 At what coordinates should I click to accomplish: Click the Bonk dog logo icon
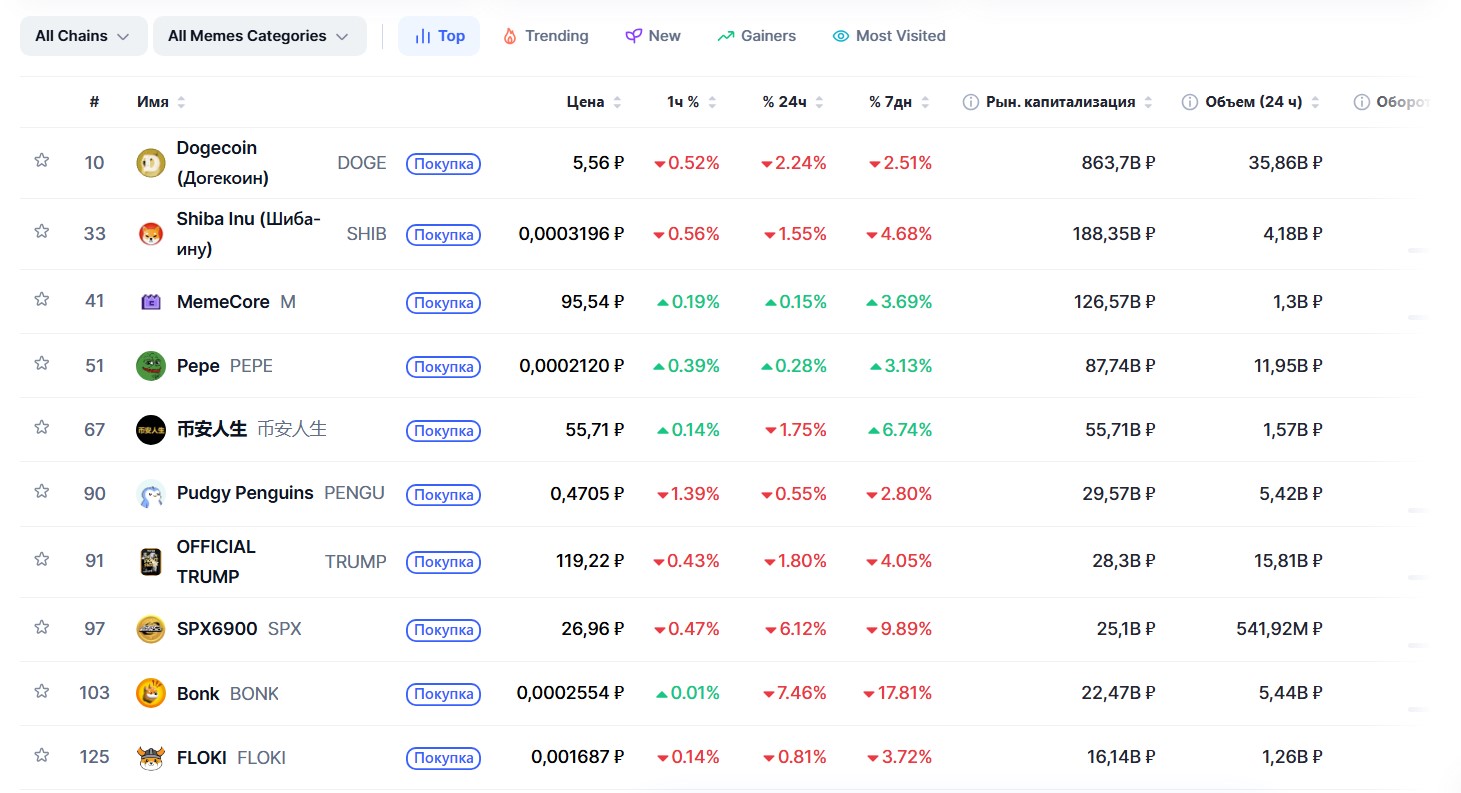[150, 694]
